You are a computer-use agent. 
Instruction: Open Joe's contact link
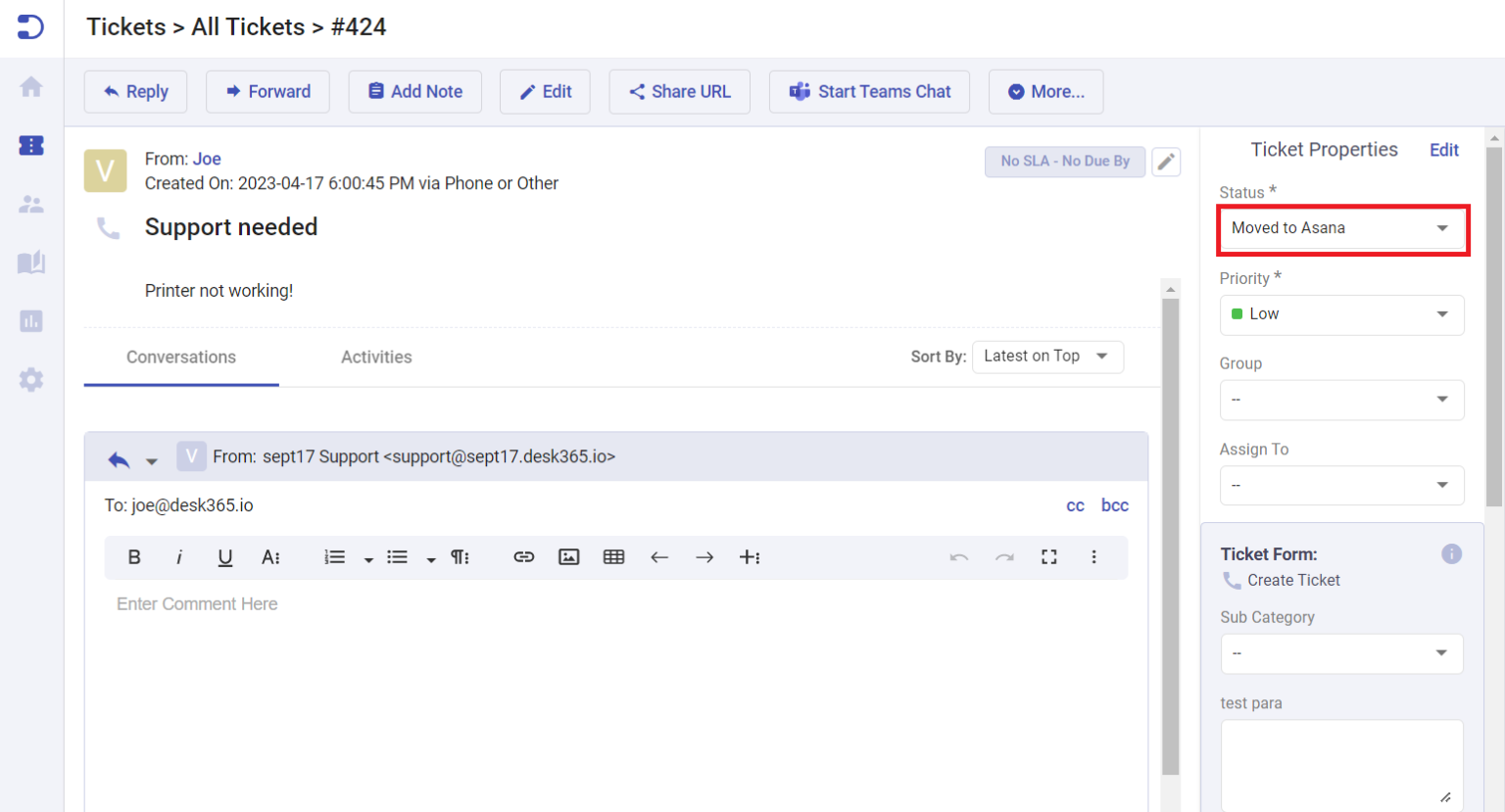tap(207, 159)
